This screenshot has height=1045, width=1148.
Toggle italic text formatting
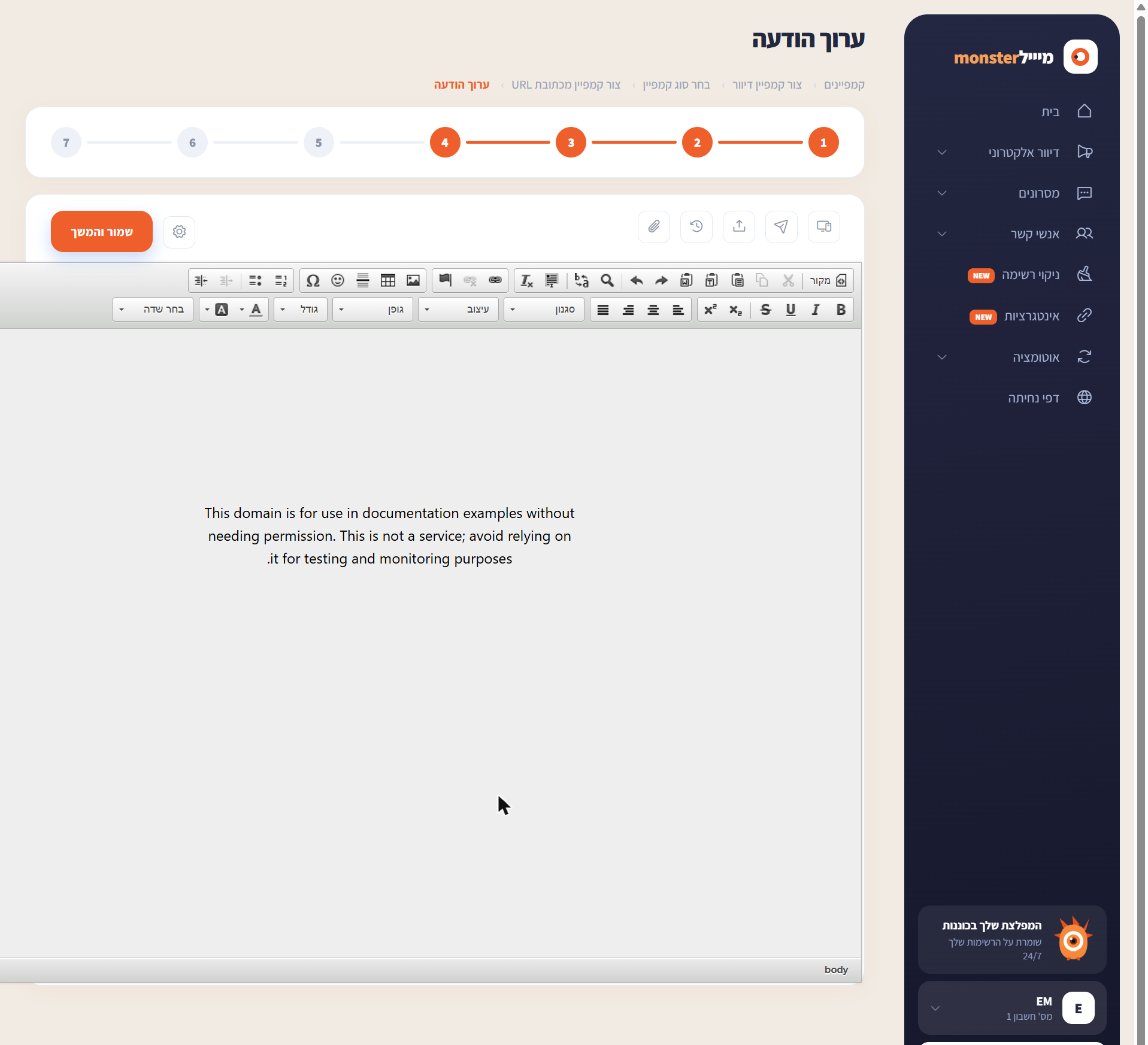(x=815, y=310)
